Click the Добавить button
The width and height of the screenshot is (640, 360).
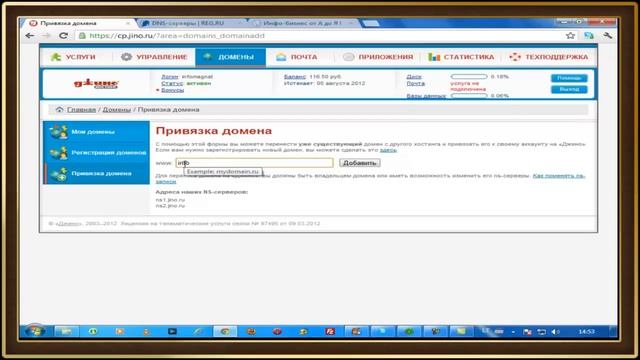360,163
